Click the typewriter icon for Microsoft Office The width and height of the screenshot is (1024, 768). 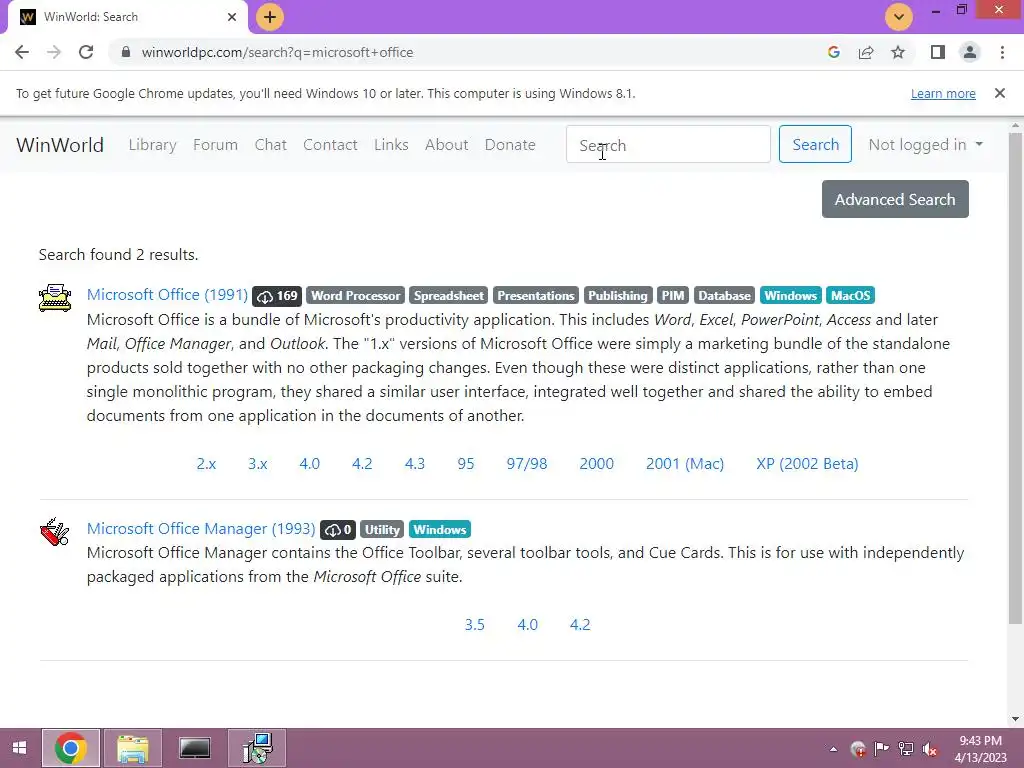55,298
